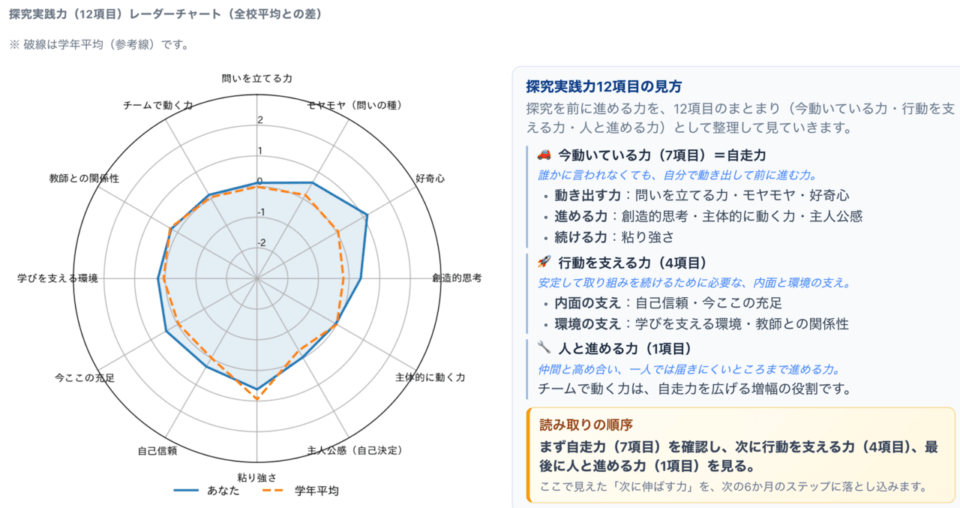Select the 好奇心 axis label on radar chart
This screenshot has height=508, width=960.
point(429,178)
